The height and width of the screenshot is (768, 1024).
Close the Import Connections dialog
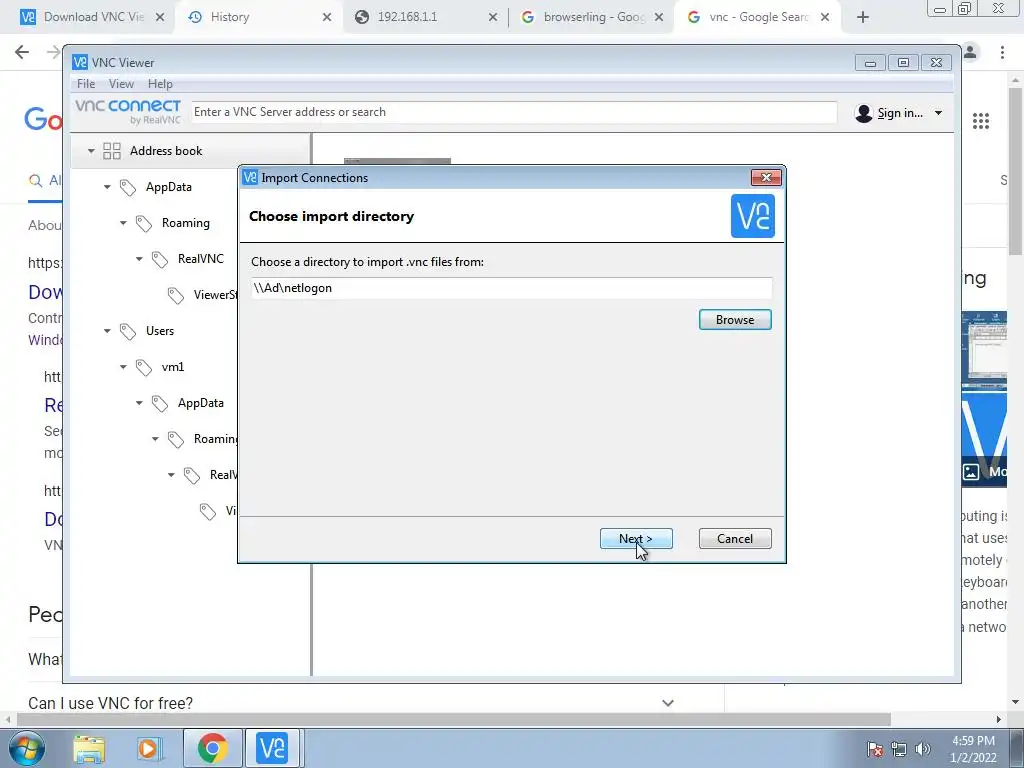(x=766, y=177)
